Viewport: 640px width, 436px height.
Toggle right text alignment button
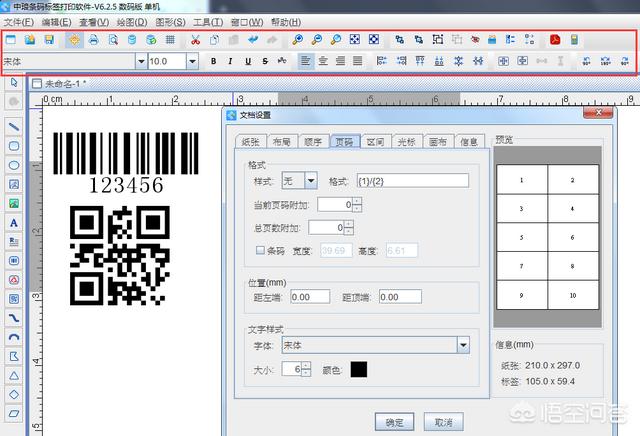click(x=340, y=61)
